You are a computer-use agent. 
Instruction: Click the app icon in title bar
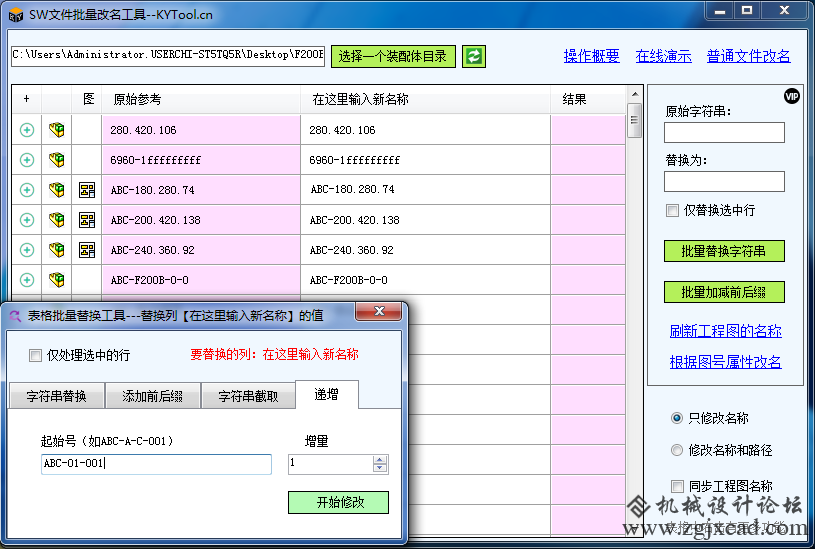click(16, 15)
